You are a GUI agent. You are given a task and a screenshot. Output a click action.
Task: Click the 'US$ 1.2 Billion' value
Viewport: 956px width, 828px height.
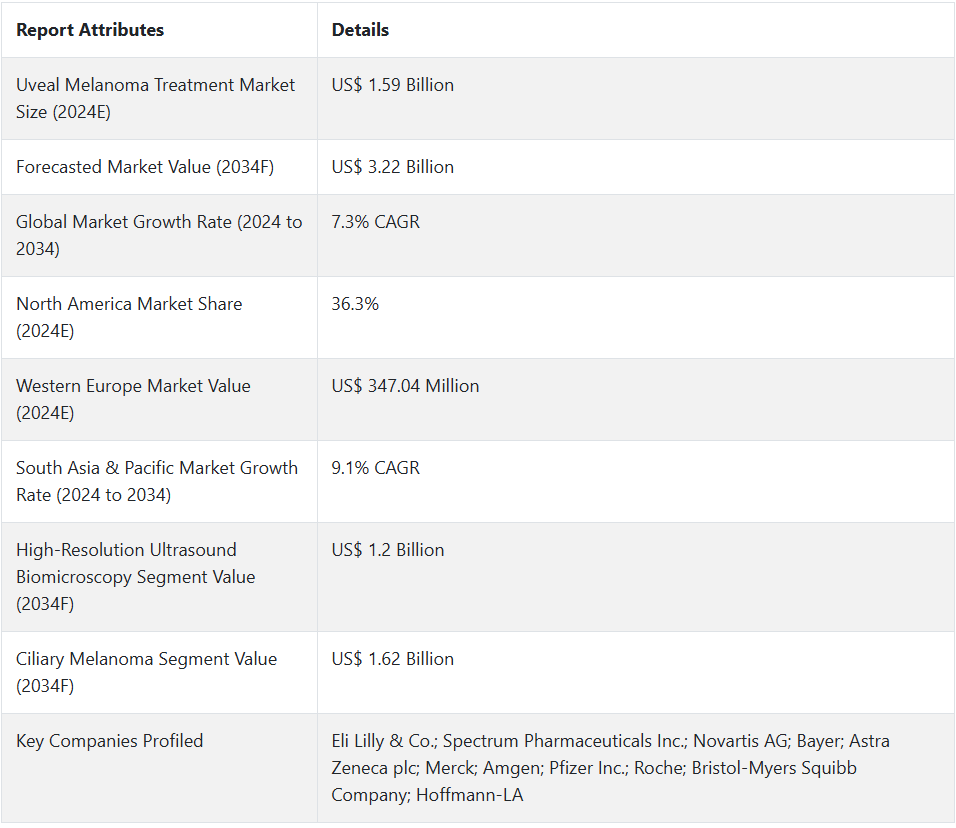388,550
